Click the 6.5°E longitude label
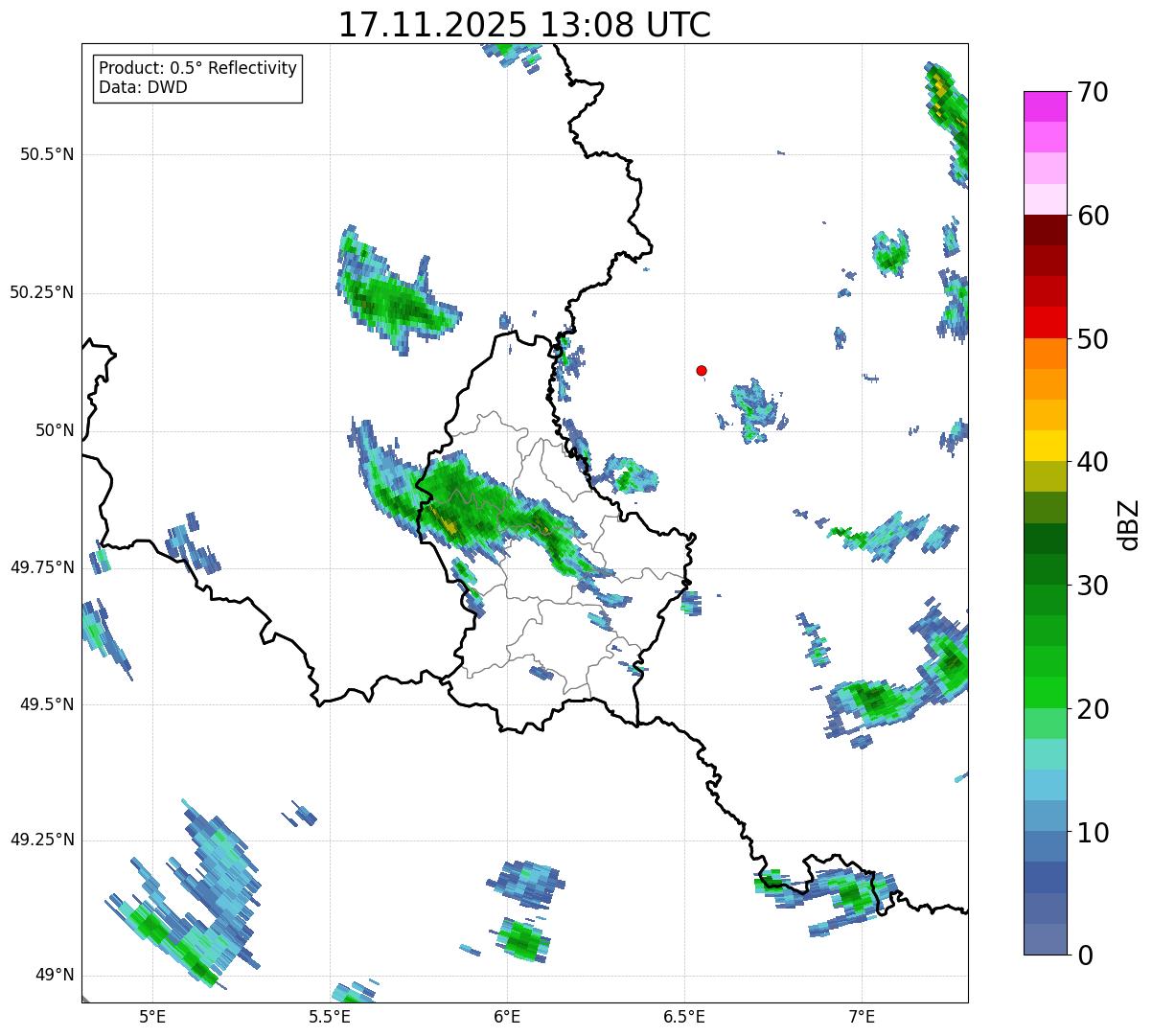The height and width of the screenshot is (1036, 1152). (x=684, y=1016)
